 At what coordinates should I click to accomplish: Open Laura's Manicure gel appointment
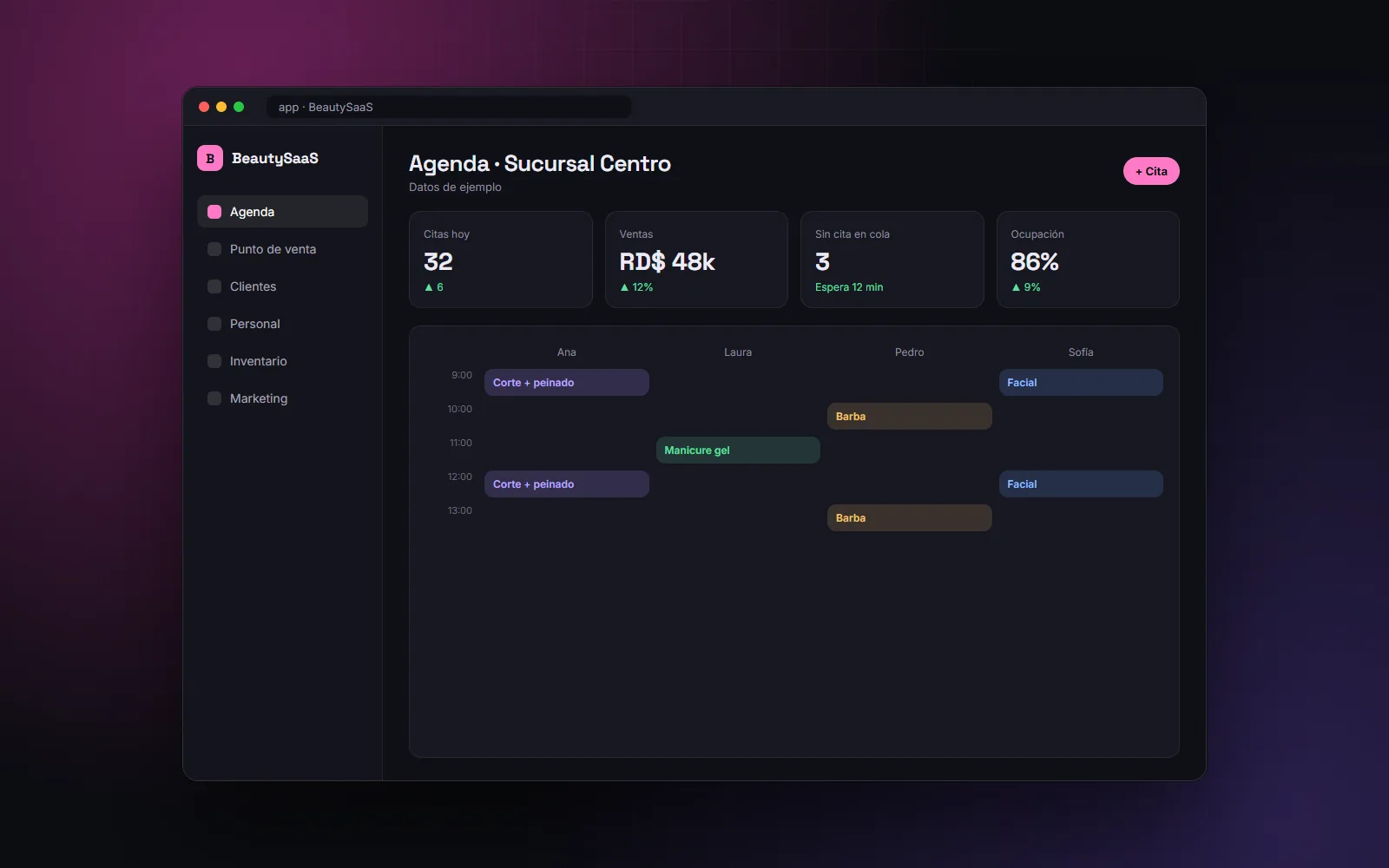click(738, 450)
